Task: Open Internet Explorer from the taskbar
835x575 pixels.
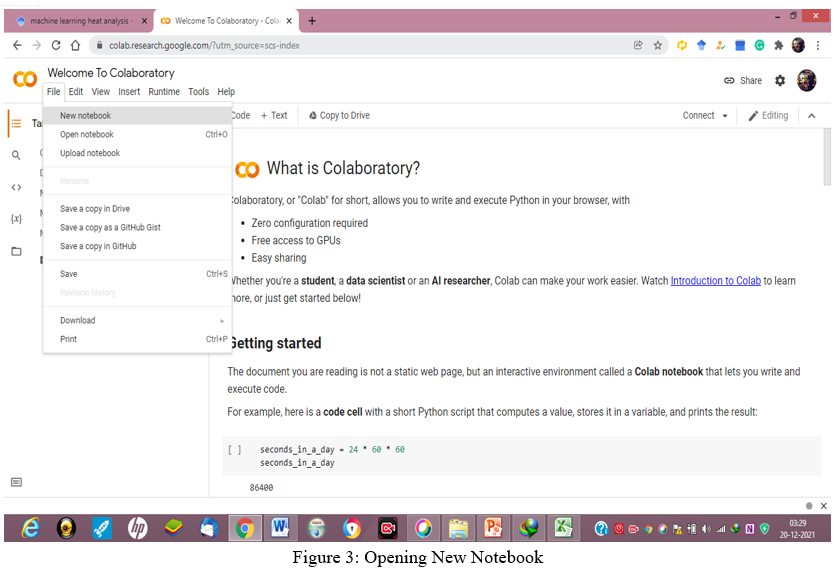Action: coord(30,528)
